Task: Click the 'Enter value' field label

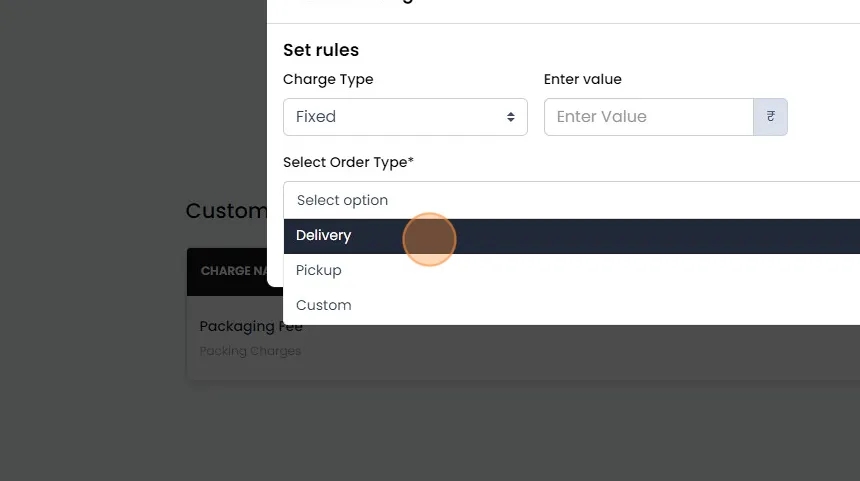Action: [x=582, y=79]
